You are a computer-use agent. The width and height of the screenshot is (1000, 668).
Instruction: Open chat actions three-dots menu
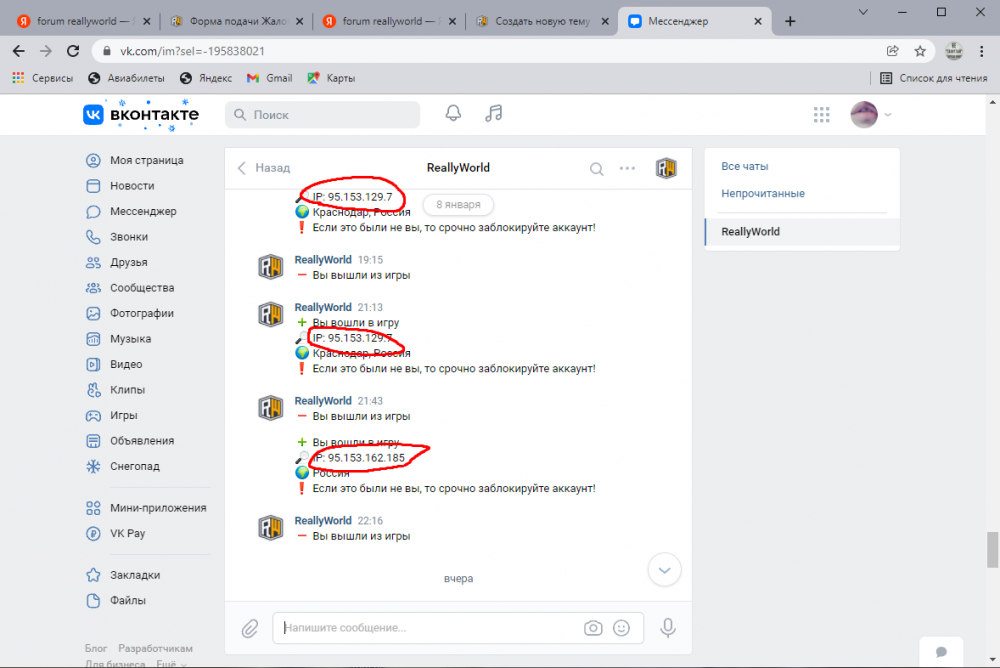point(628,168)
